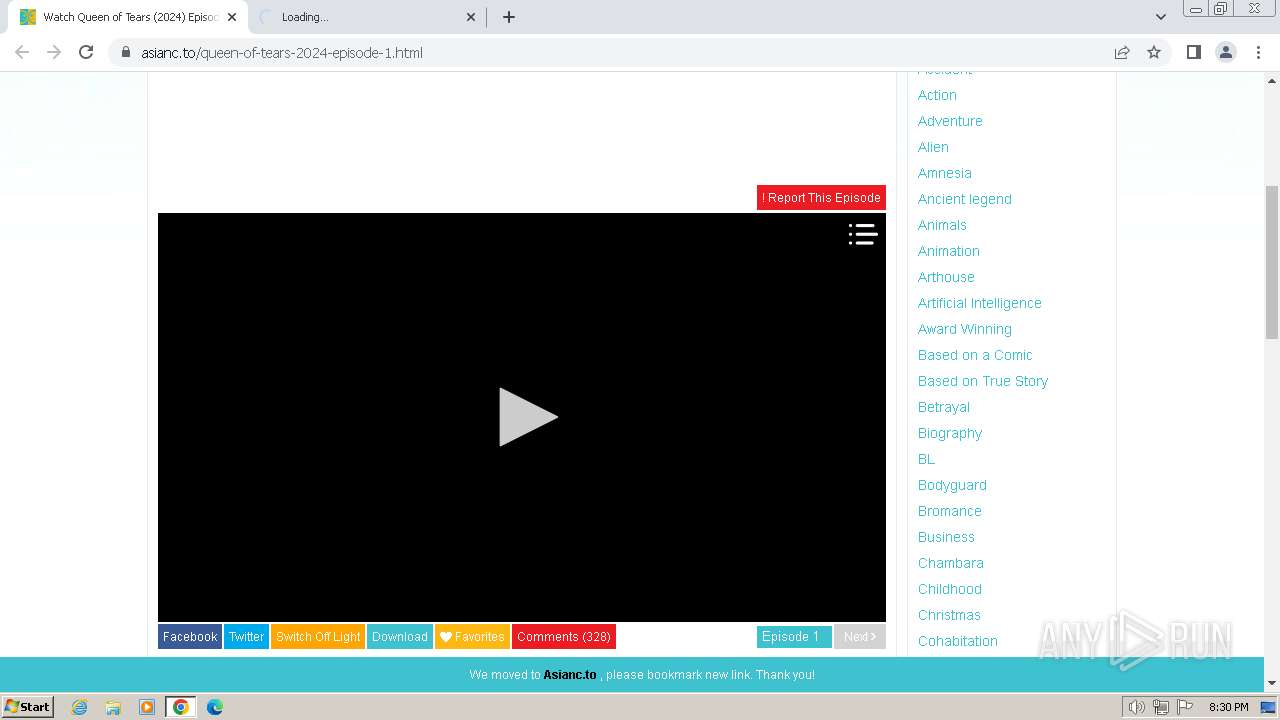Open the Award Winning genre
The width and height of the screenshot is (1280, 720).
pos(965,329)
